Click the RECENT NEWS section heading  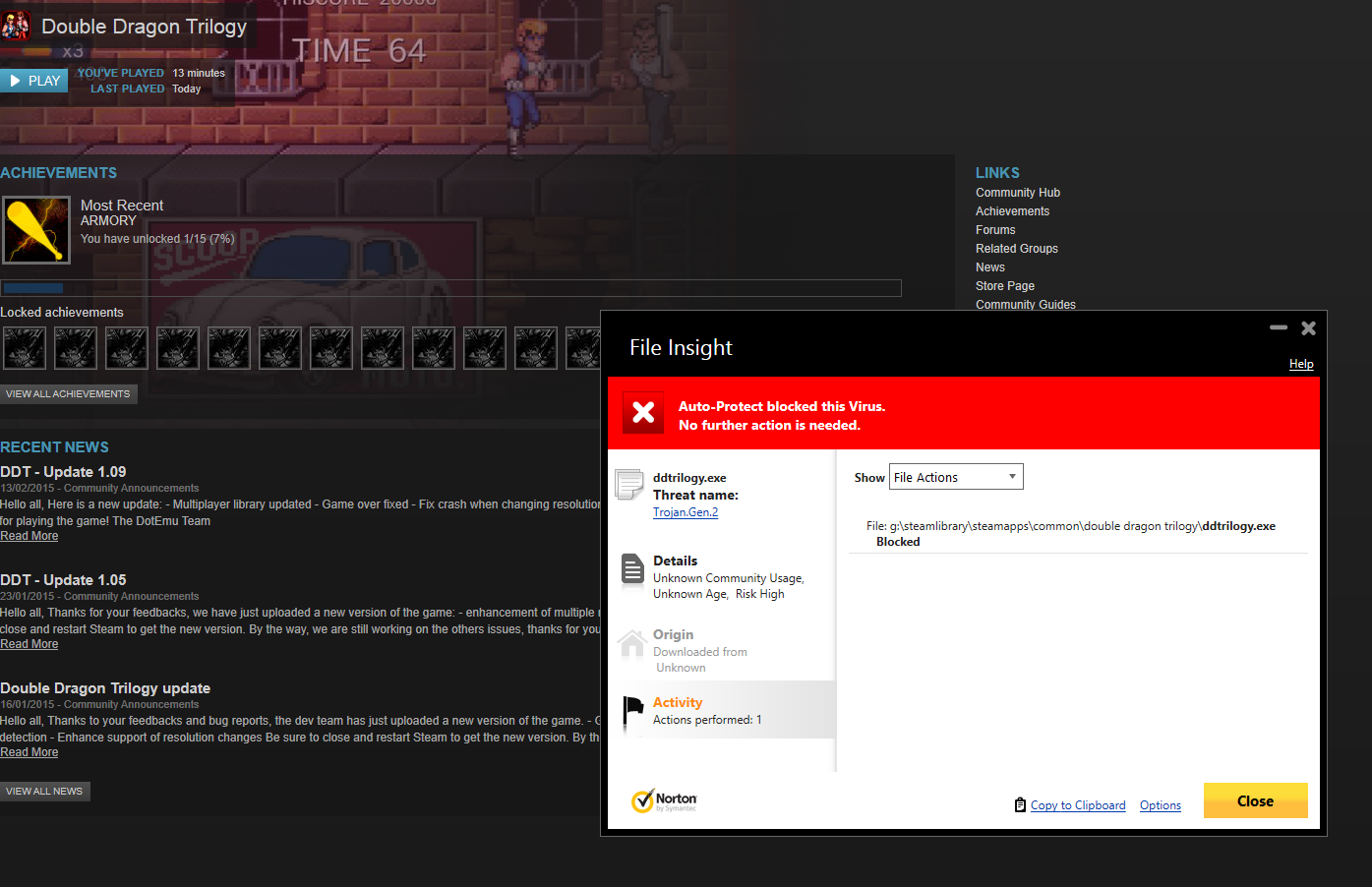(54, 447)
